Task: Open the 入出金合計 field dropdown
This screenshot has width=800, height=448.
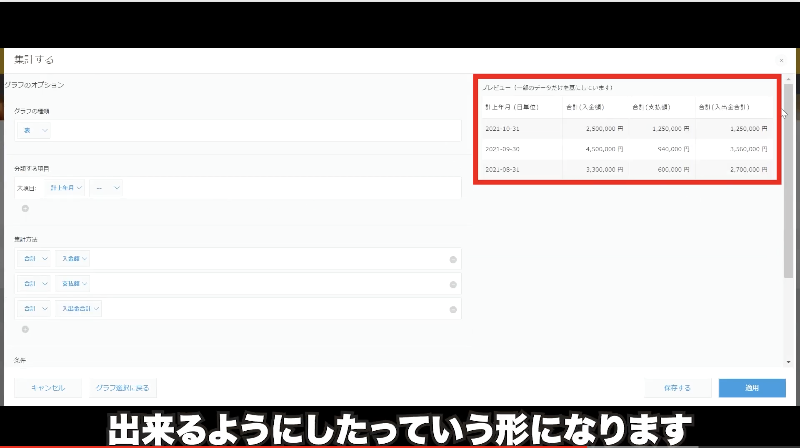Action: (79, 309)
